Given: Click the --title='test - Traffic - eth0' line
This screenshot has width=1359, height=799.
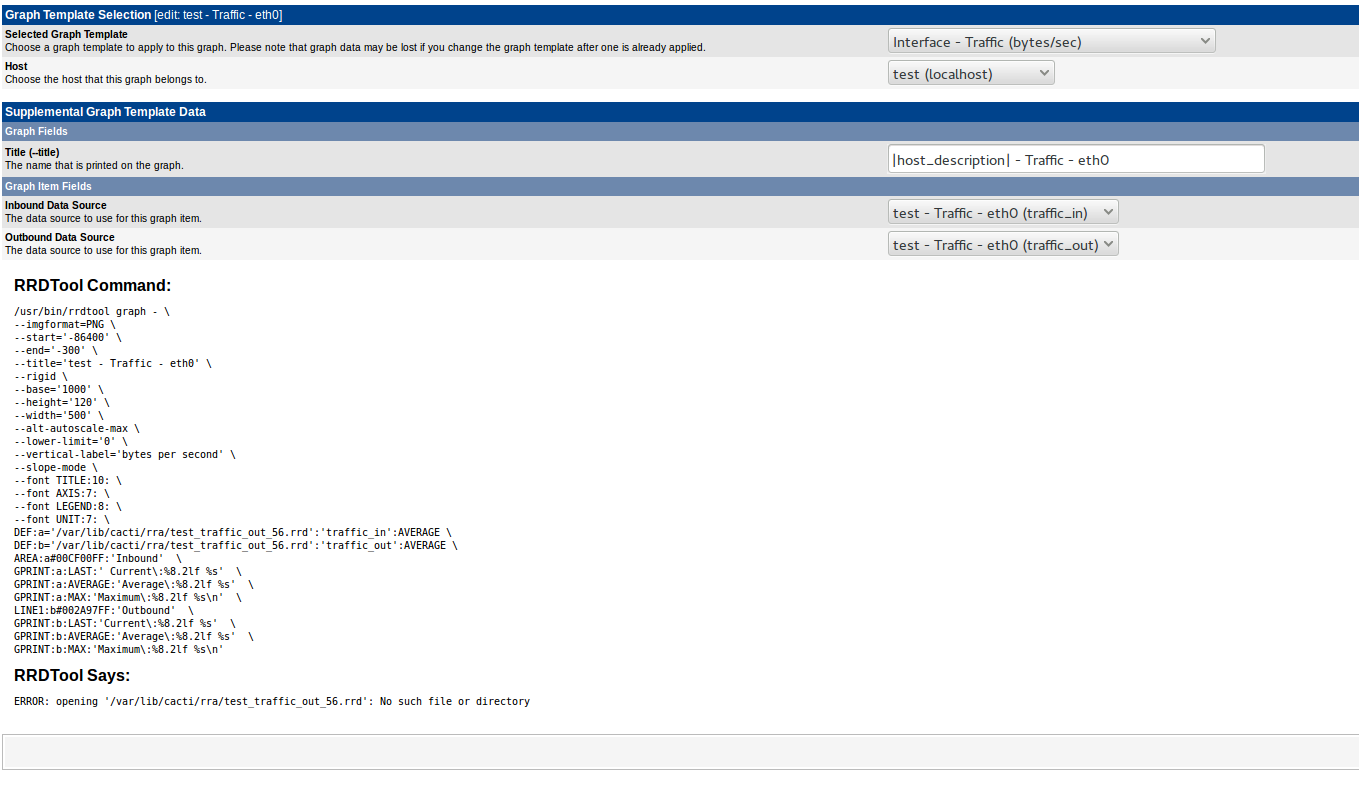Looking at the screenshot, I should pyautogui.click(x=113, y=364).
